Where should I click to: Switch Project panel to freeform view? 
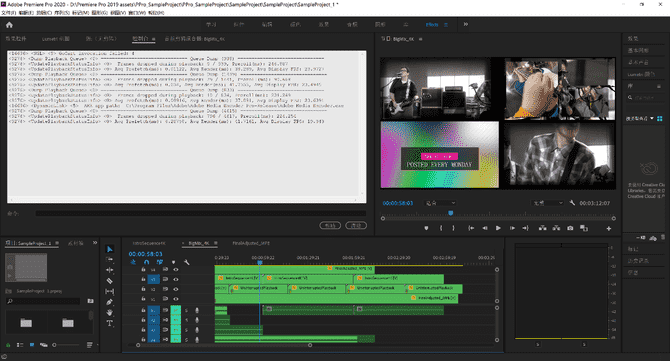(x=44, y=345)
